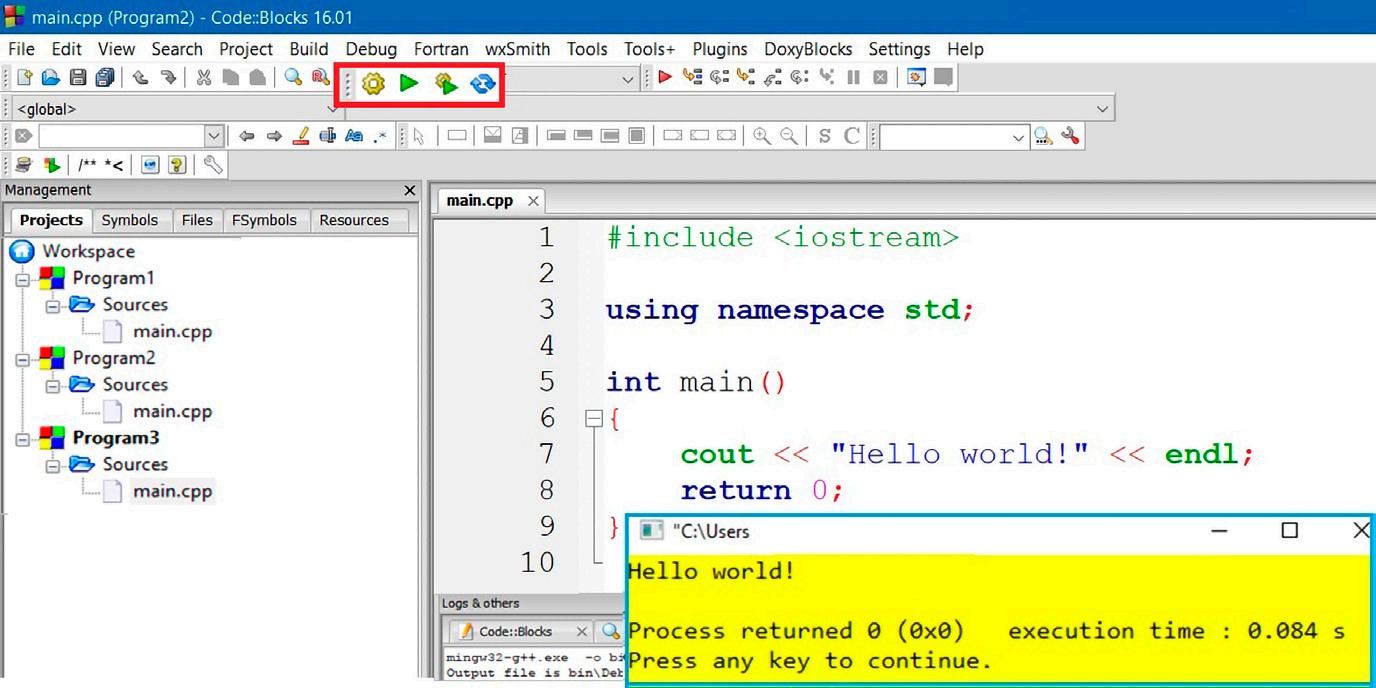Collapse Sources folder under Program2

click(x=53, y=385)
